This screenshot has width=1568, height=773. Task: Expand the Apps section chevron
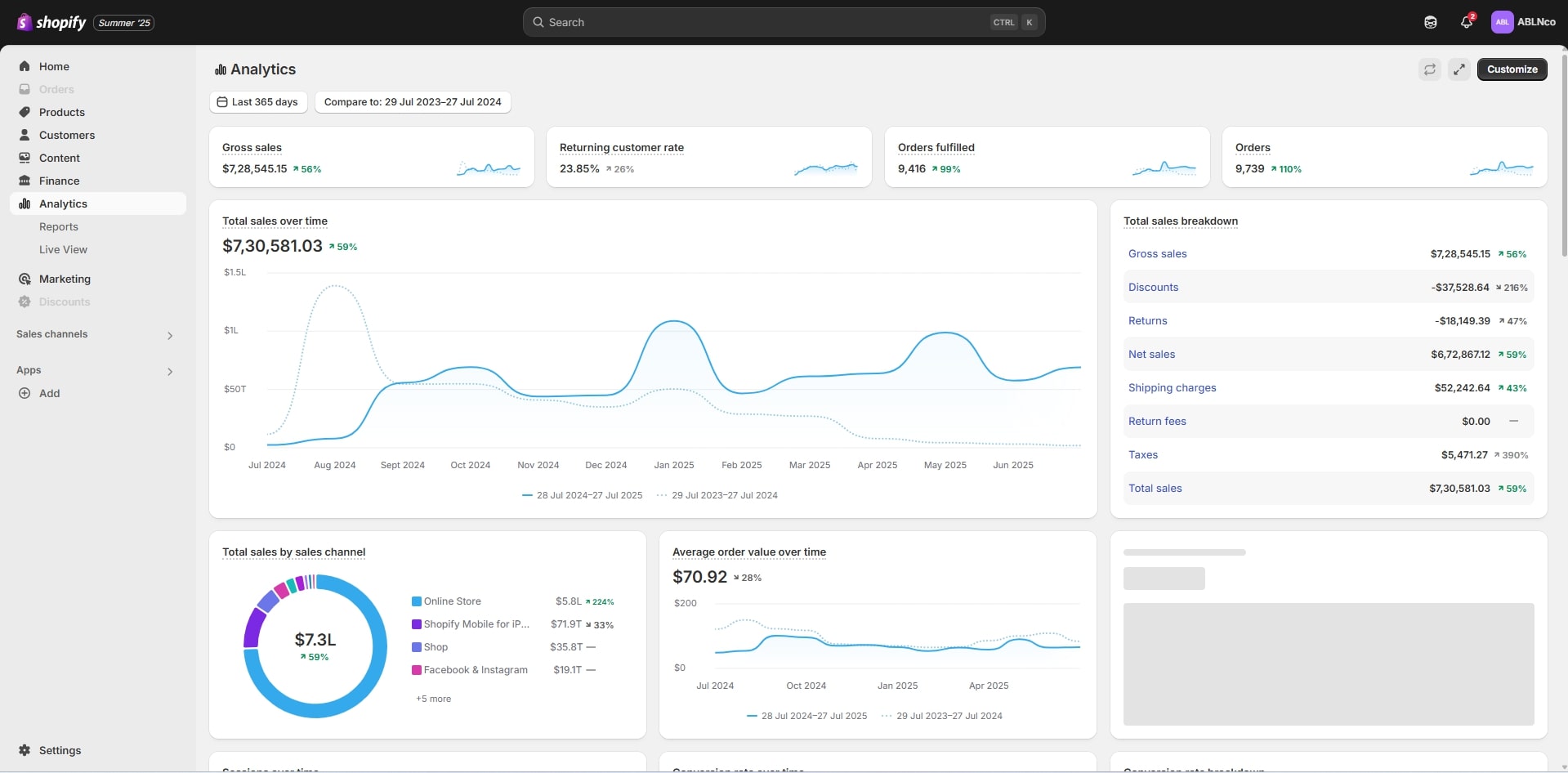(170, 371)
